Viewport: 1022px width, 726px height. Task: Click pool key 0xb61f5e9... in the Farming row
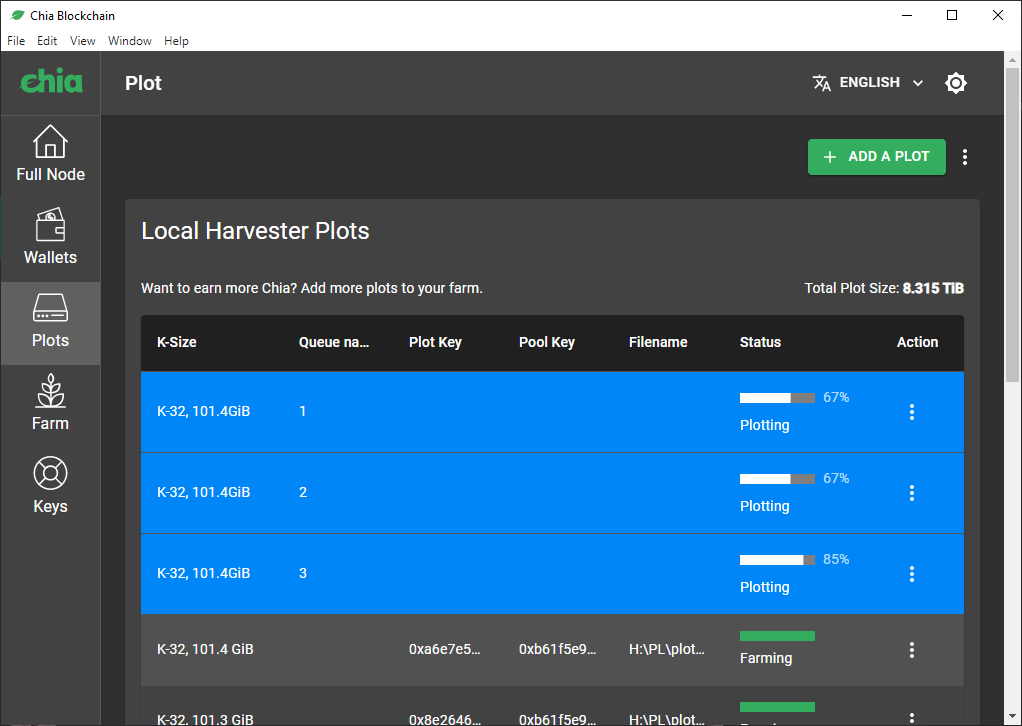(557, 649)
